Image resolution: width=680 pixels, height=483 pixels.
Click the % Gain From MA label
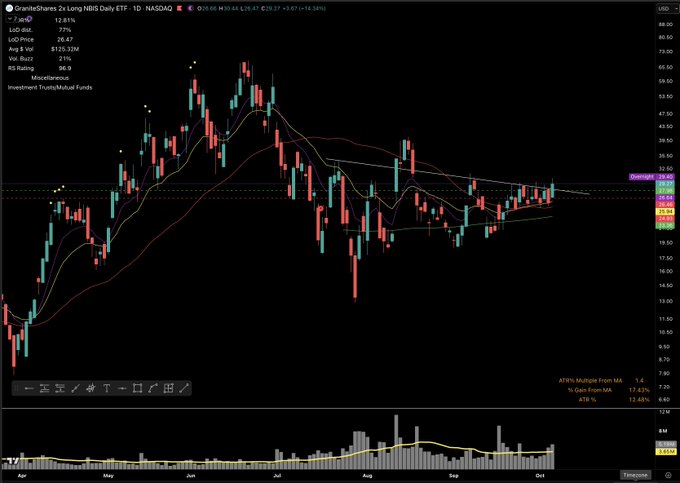tap(590, 390)
